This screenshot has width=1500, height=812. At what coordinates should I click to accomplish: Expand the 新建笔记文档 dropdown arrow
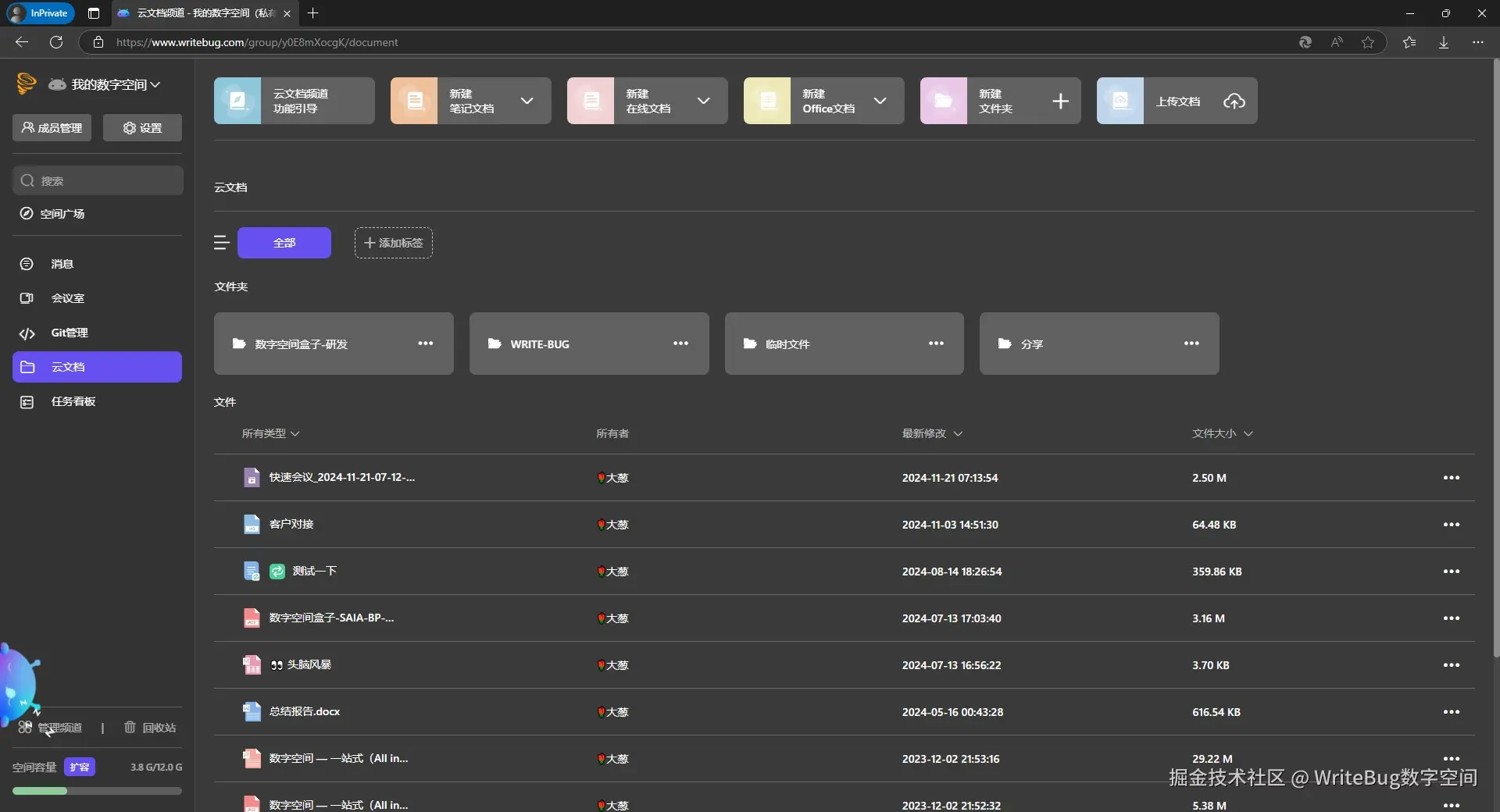tap(527, 101)
